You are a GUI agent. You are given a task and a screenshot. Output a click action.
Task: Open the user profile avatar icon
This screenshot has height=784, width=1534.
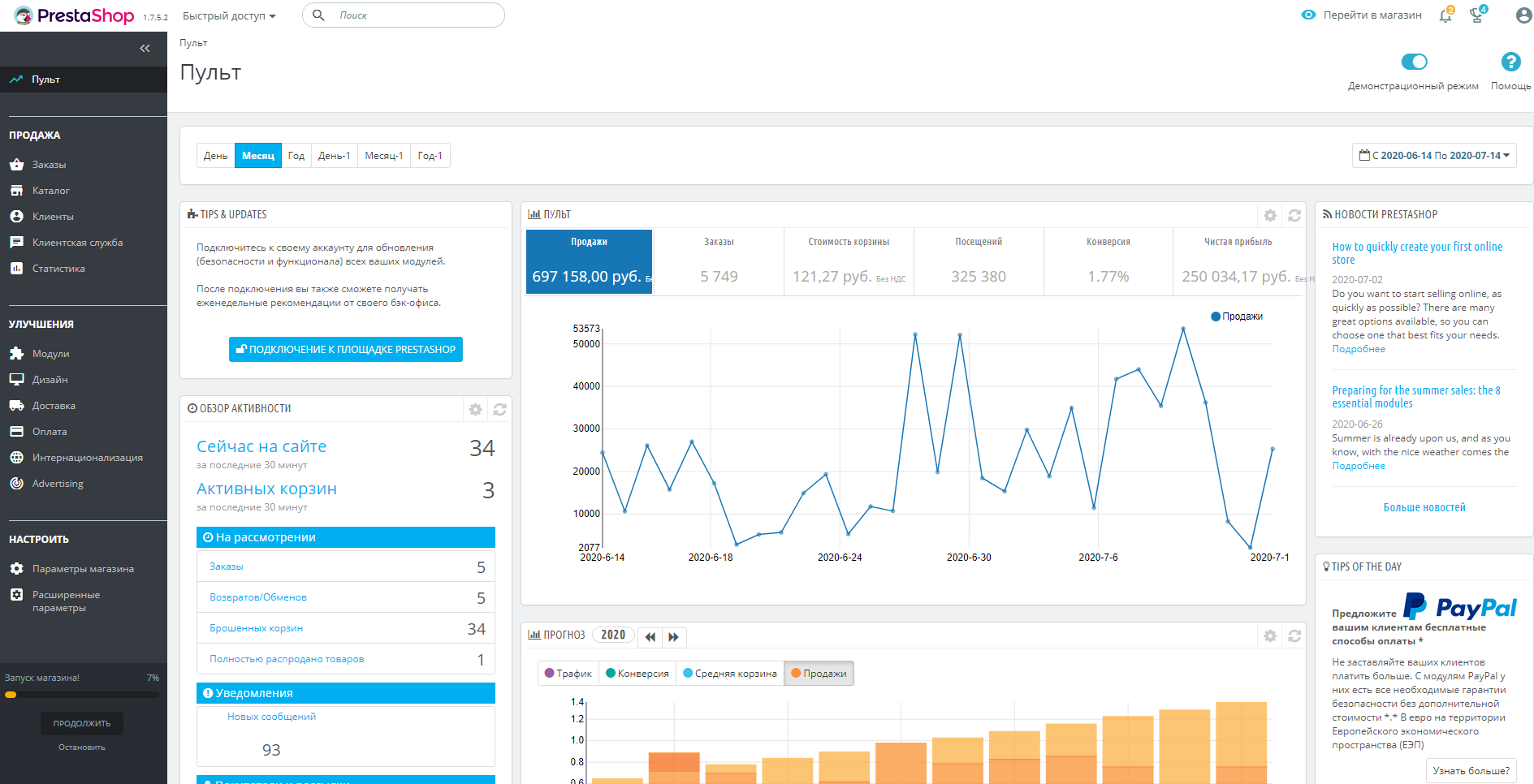coord(1523,15)
